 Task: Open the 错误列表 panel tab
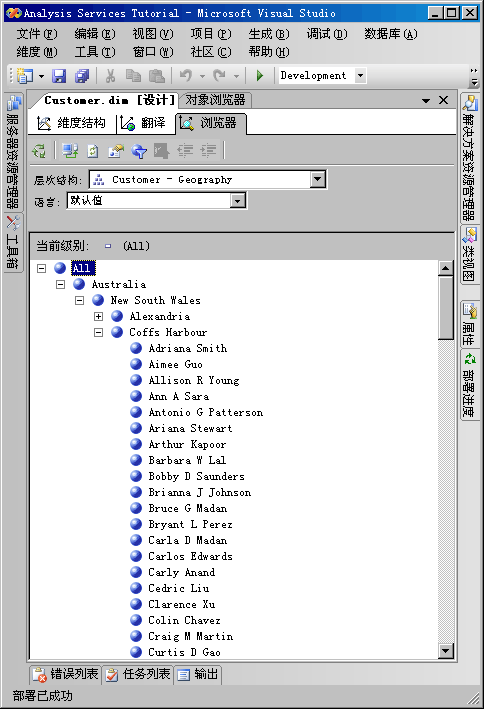66,674
